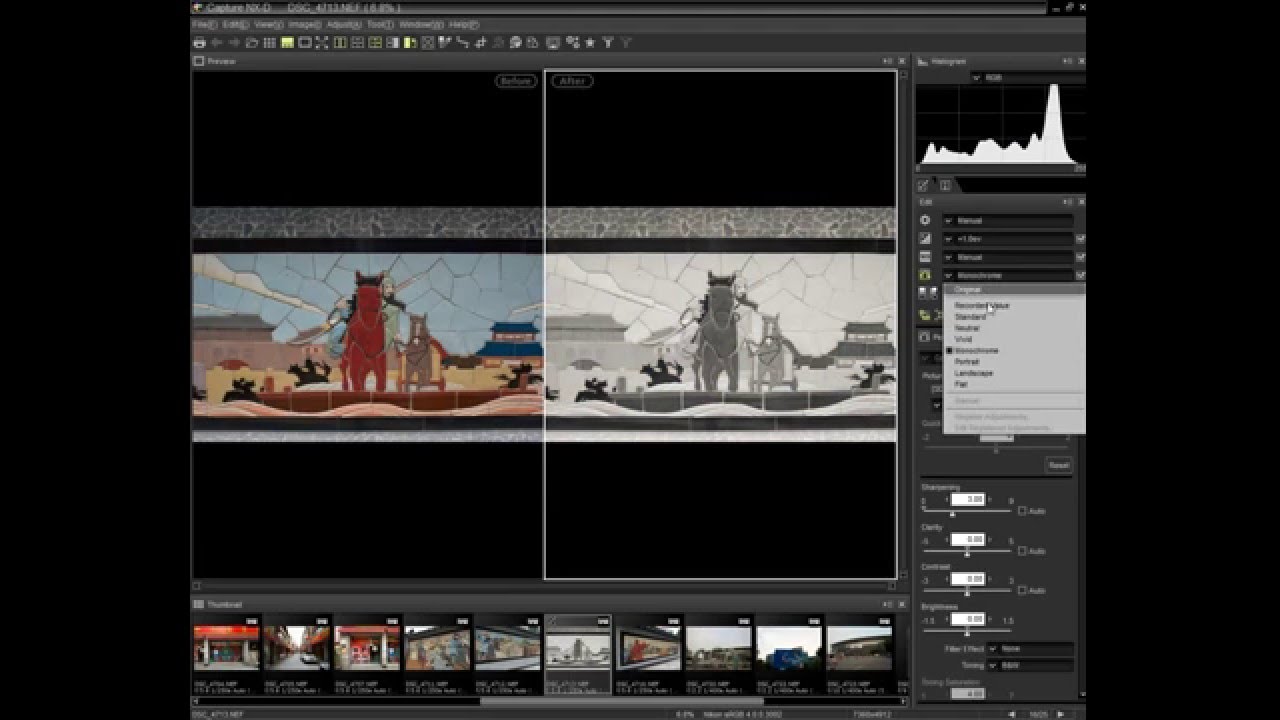Click the Print icon in the toolbar
1280x720 pixels.
199,43
